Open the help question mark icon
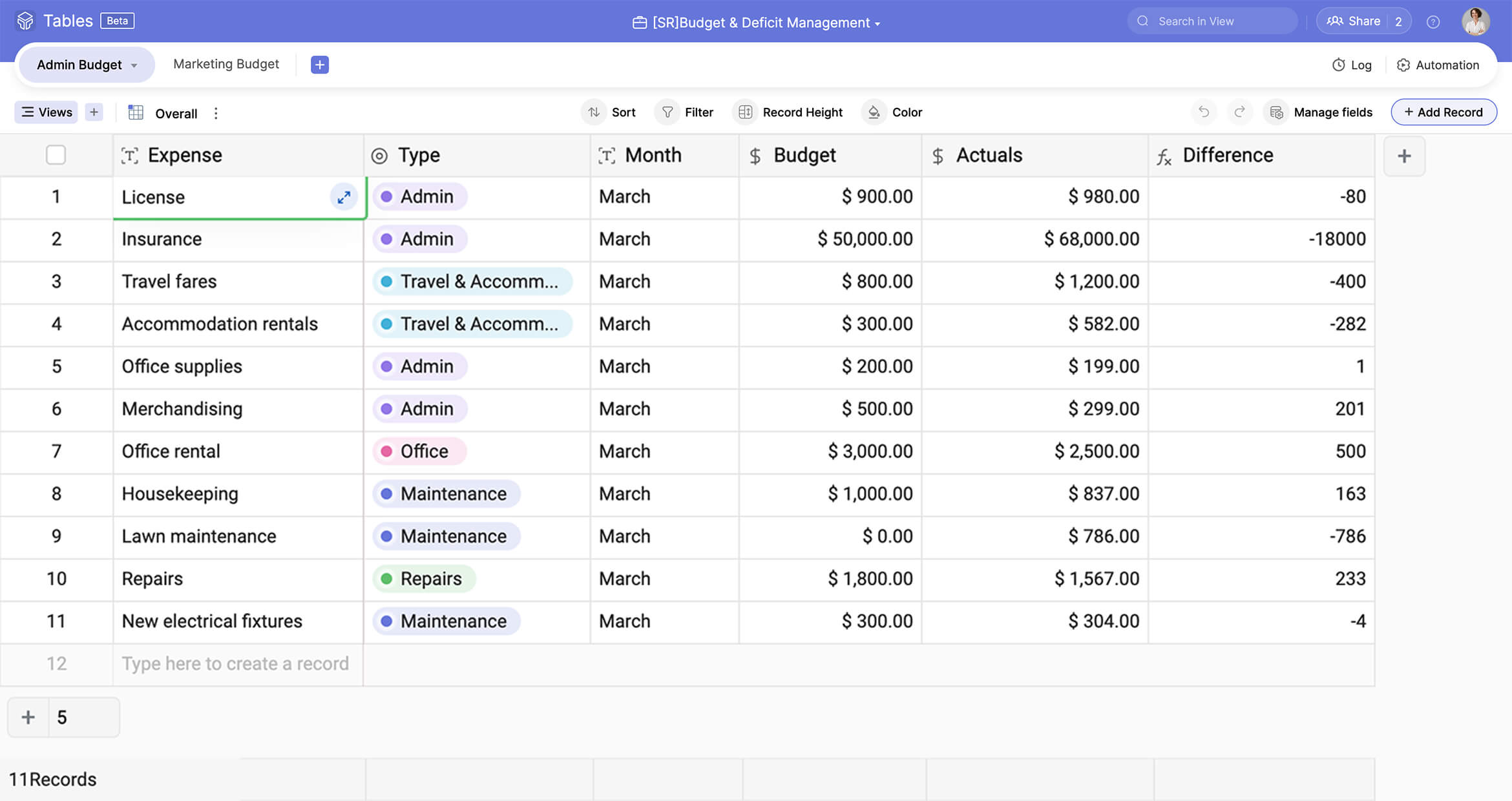This screenshot has width=1512, height=801. (x=1433, y=22)
